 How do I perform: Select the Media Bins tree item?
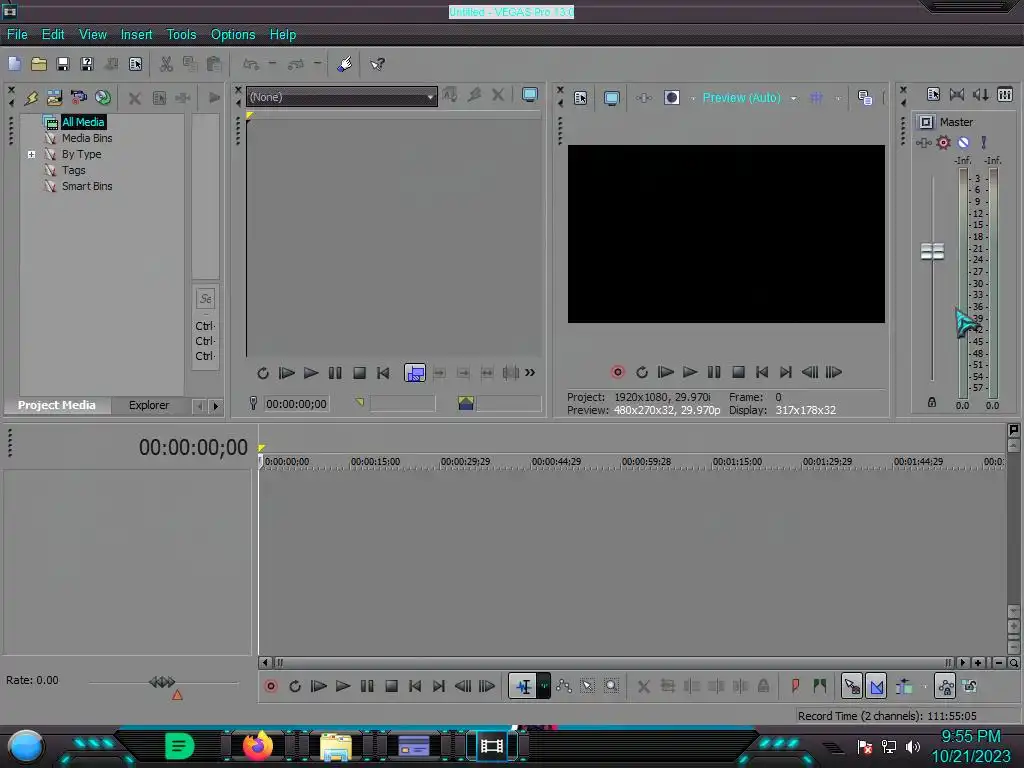pyautogui.click(x=87, y=138)
